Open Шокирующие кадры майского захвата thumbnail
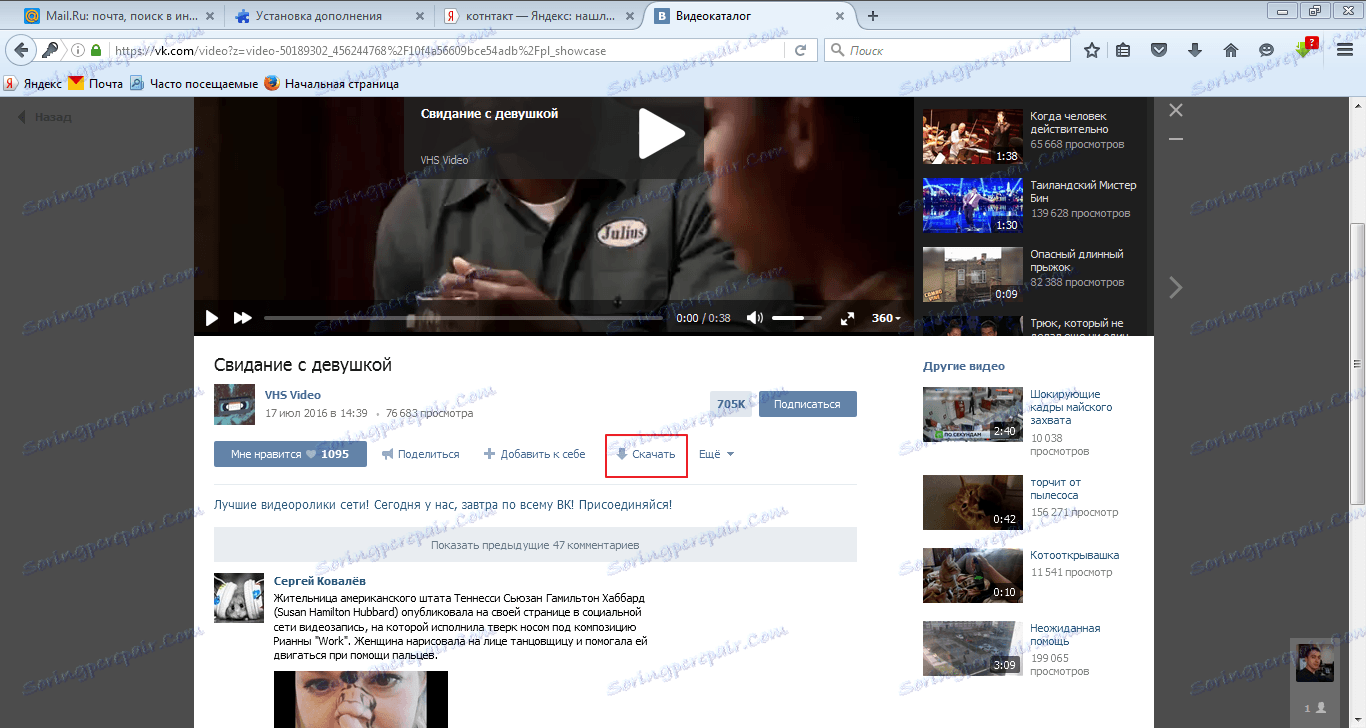Screen dimensions: 1366x728 click(x=972, y=414)
